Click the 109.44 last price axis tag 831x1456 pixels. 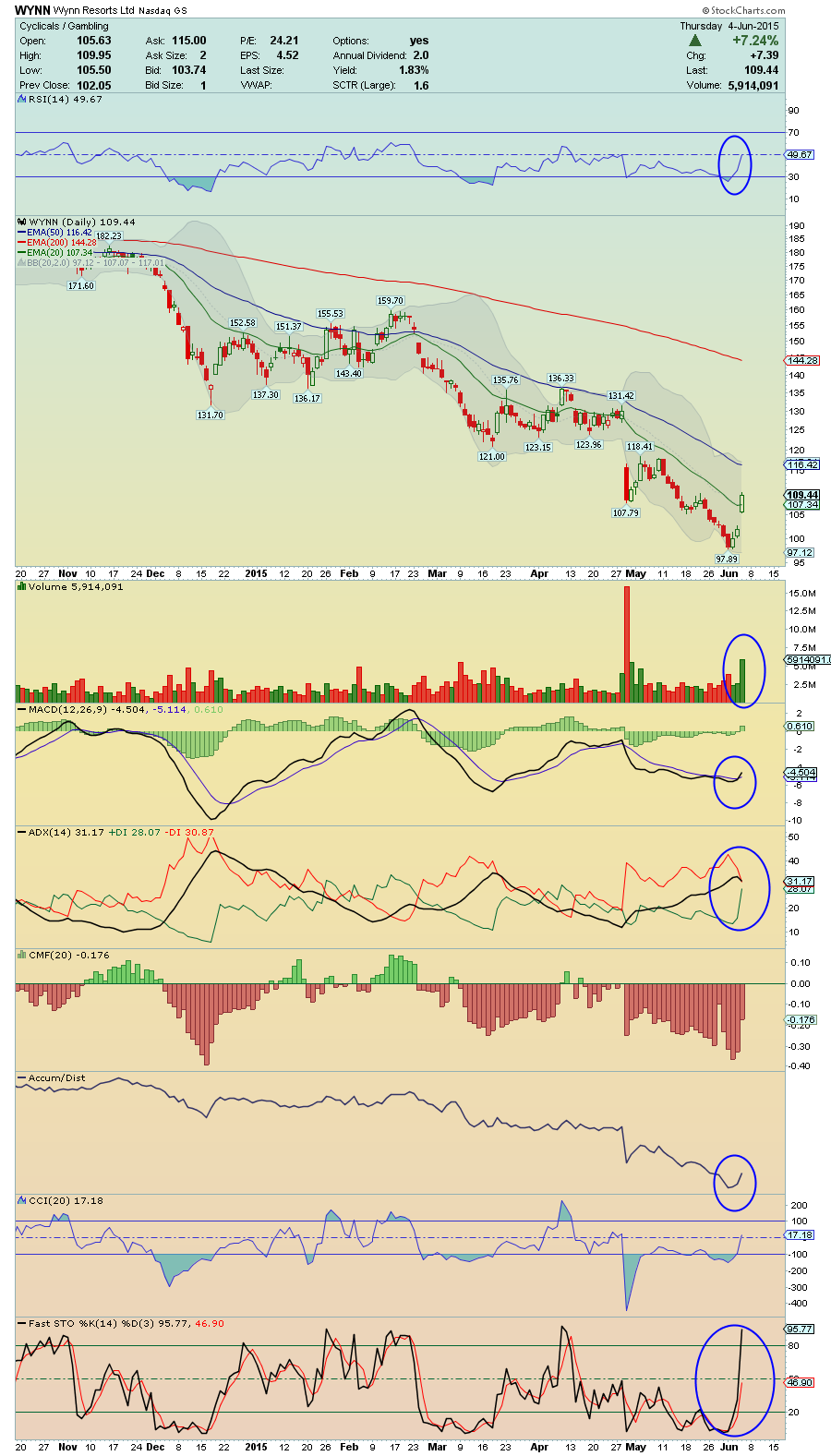802,496
